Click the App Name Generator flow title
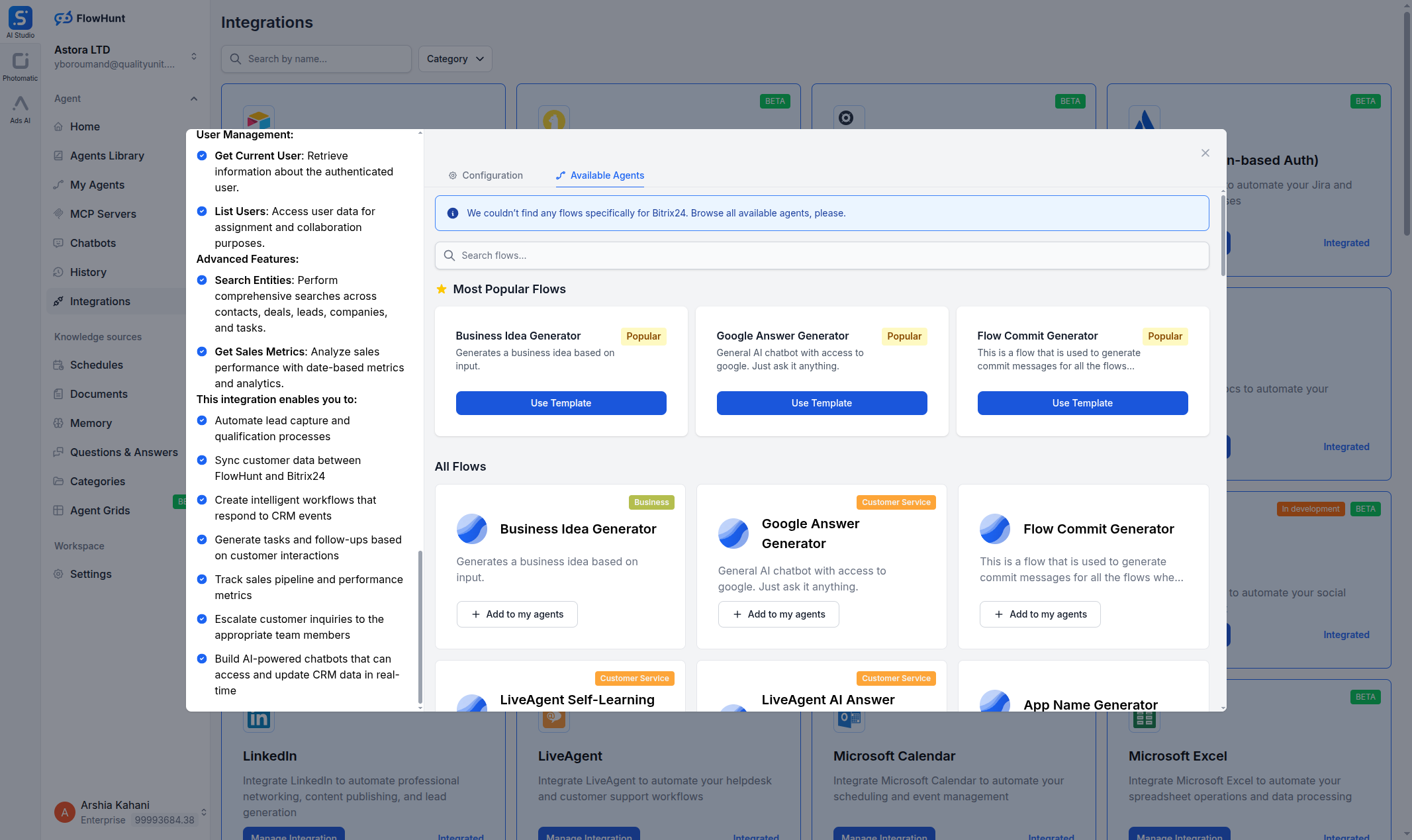The image size is (1412, 840). pyautogui.click(x=1090, y=704)
